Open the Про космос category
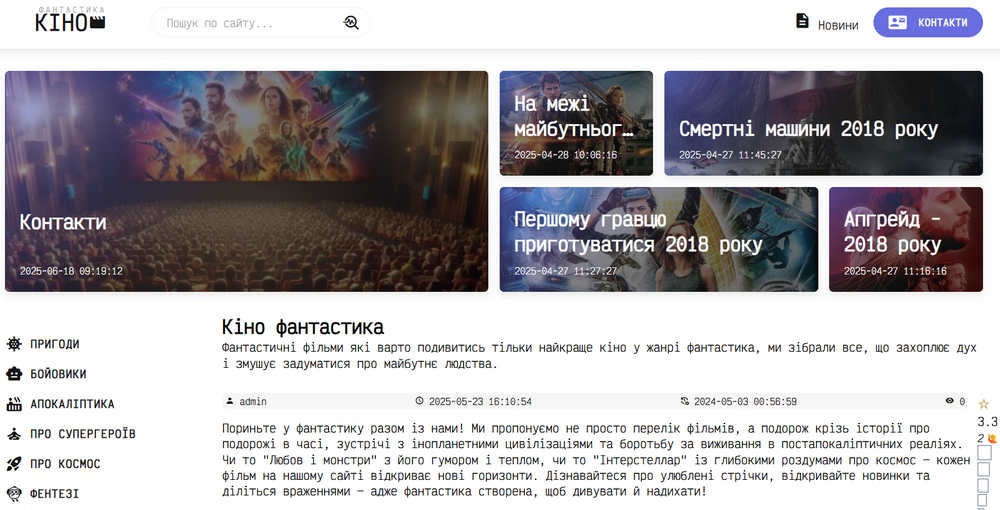 65,463
